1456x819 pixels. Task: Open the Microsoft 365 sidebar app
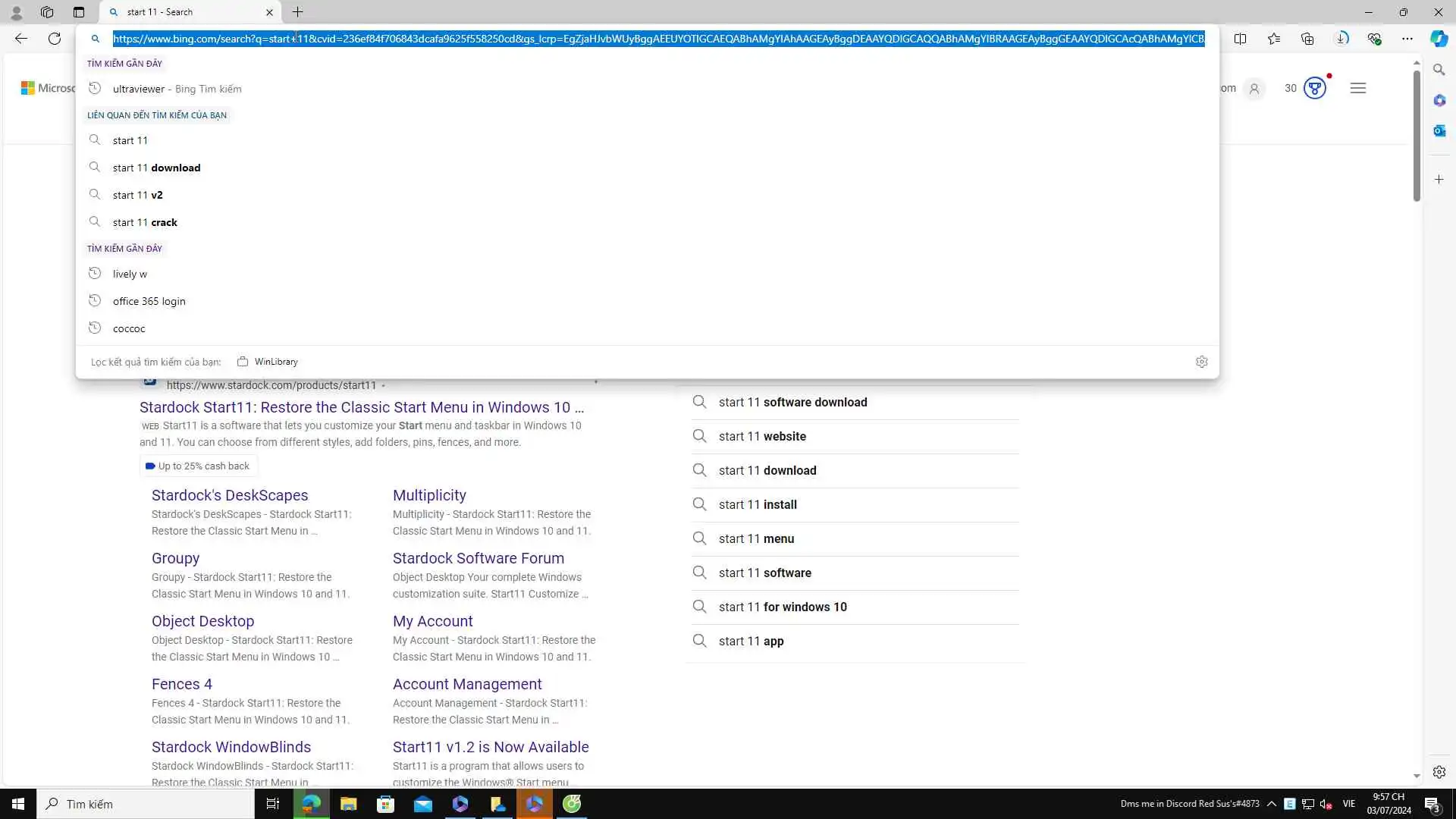(1439, 100)
